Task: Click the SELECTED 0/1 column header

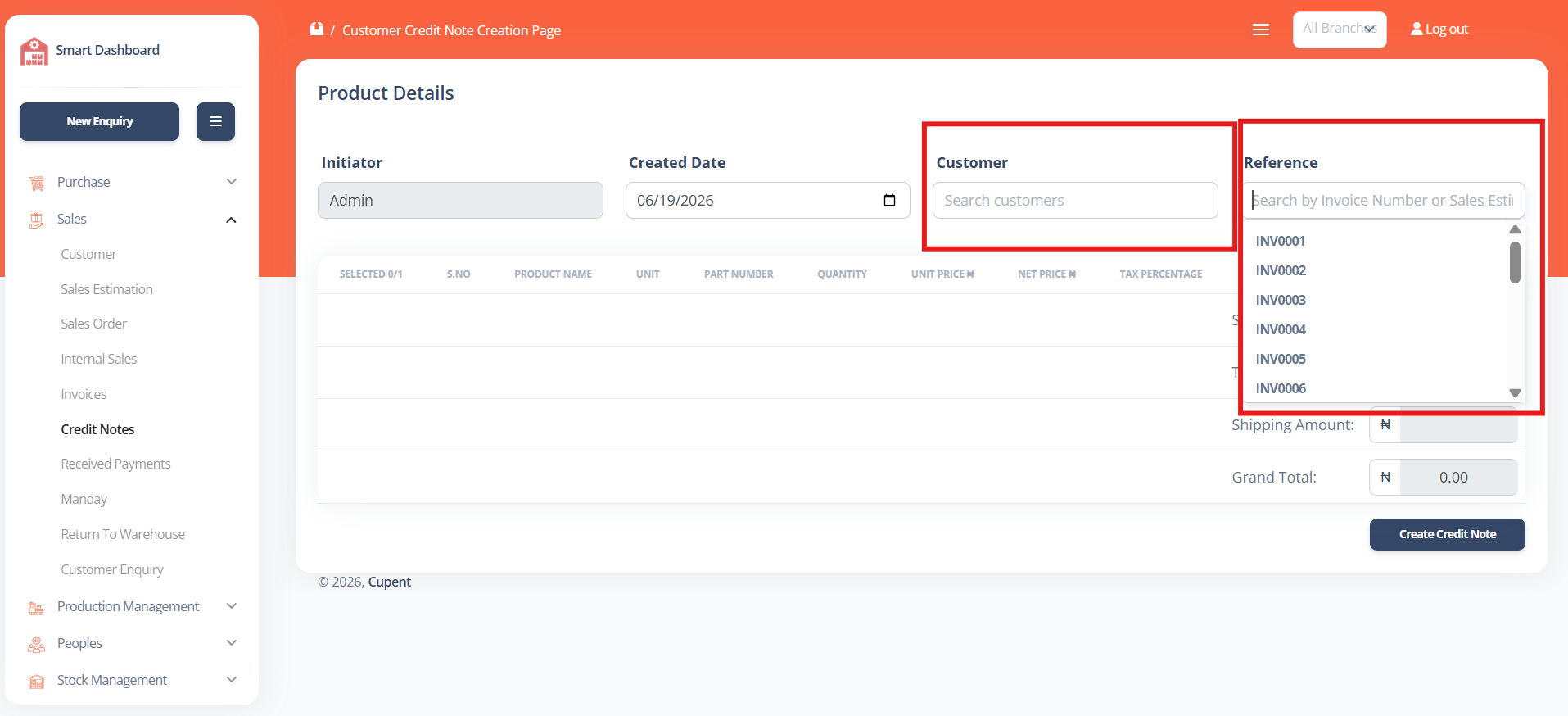Action: pyautogui.click(x=371, y=274)
